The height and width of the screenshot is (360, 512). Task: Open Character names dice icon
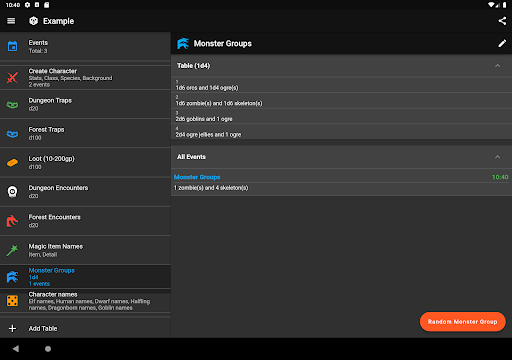13,301
